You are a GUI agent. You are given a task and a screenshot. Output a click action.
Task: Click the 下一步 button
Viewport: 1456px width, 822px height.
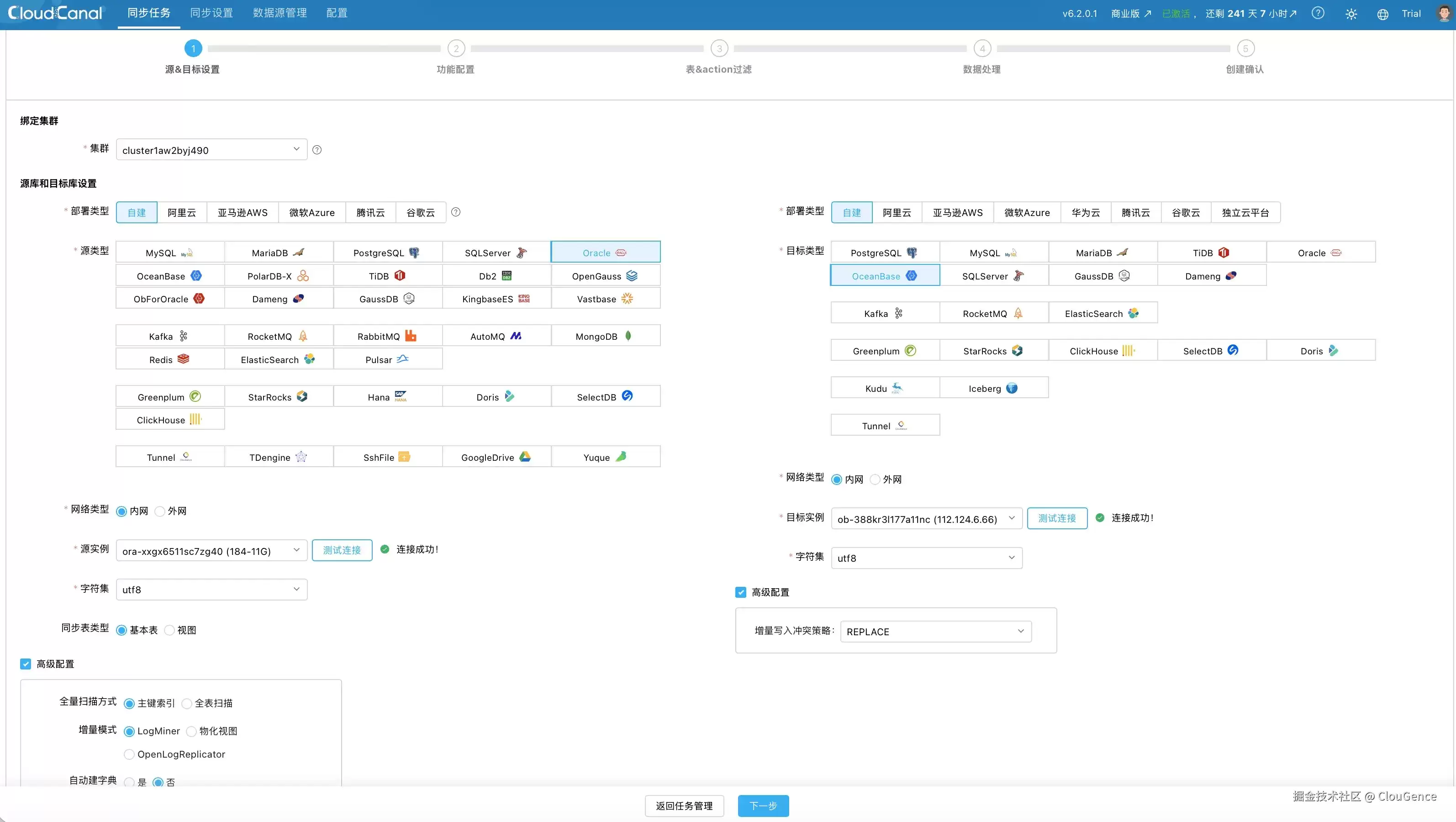(x=763, y=806)
